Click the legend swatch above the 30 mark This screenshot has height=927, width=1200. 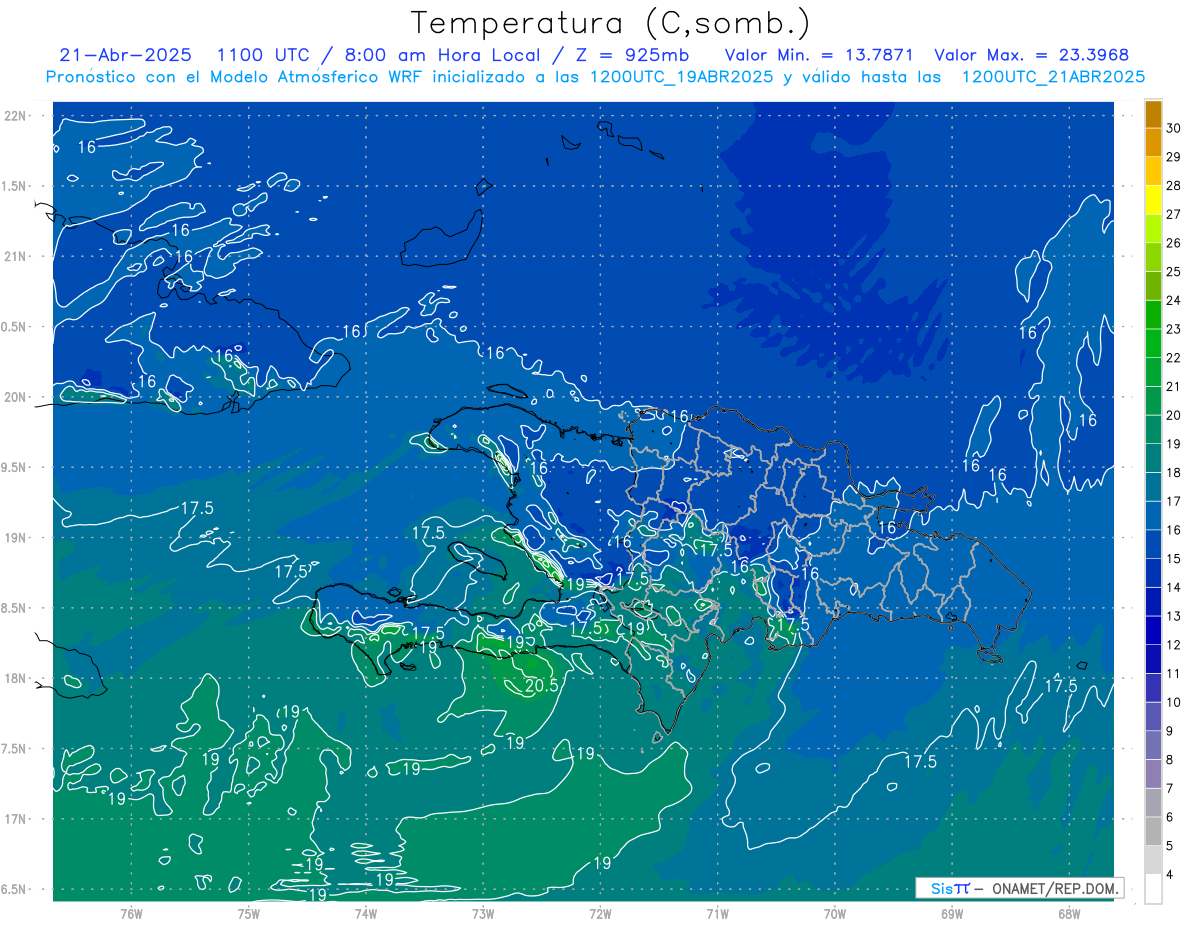(1153, 114)
